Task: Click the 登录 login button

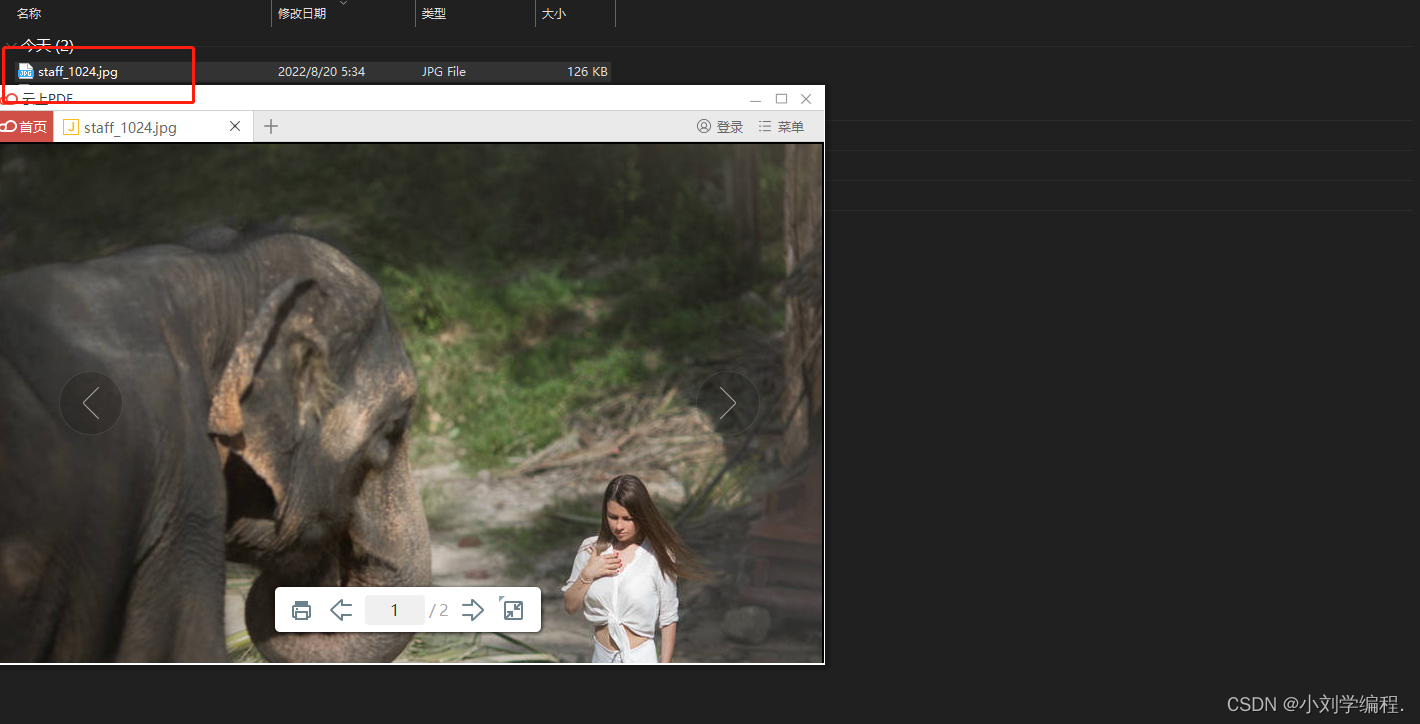Action: point(720,127)
